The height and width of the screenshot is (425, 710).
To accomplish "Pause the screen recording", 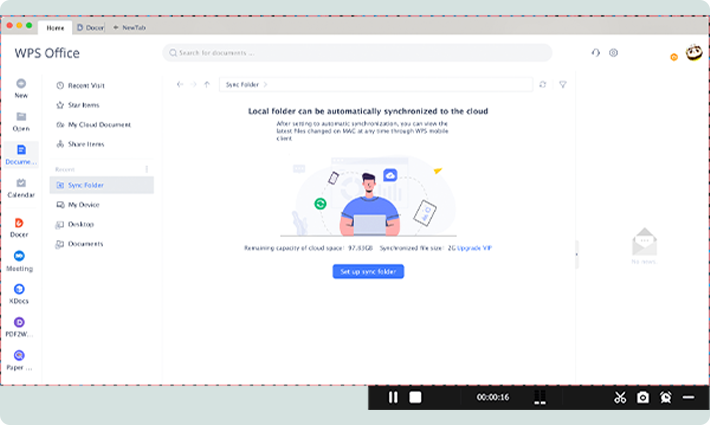I will pyautogui.click(x=393, y=397).
